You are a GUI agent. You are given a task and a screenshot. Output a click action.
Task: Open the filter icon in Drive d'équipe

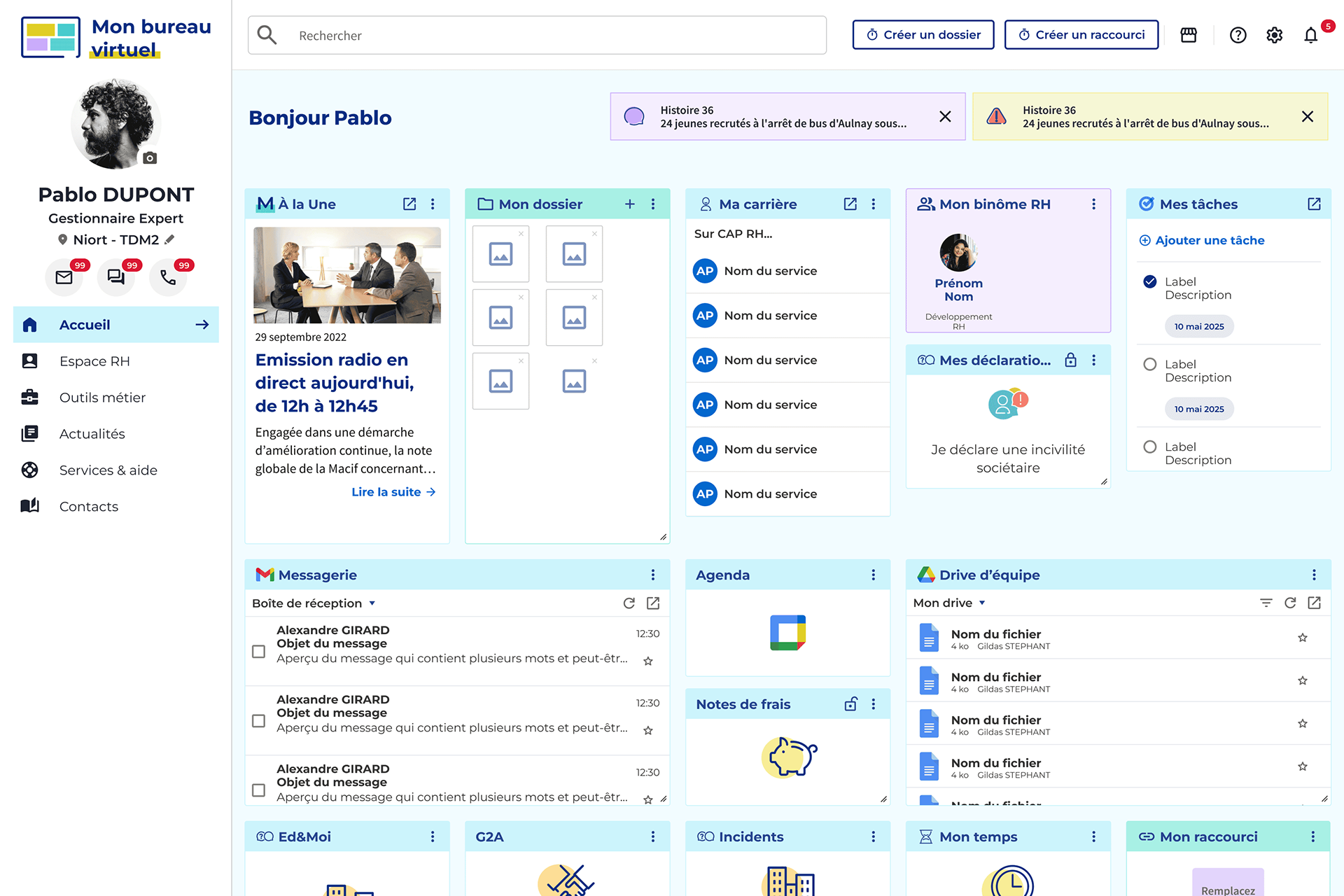(1266, 603)
